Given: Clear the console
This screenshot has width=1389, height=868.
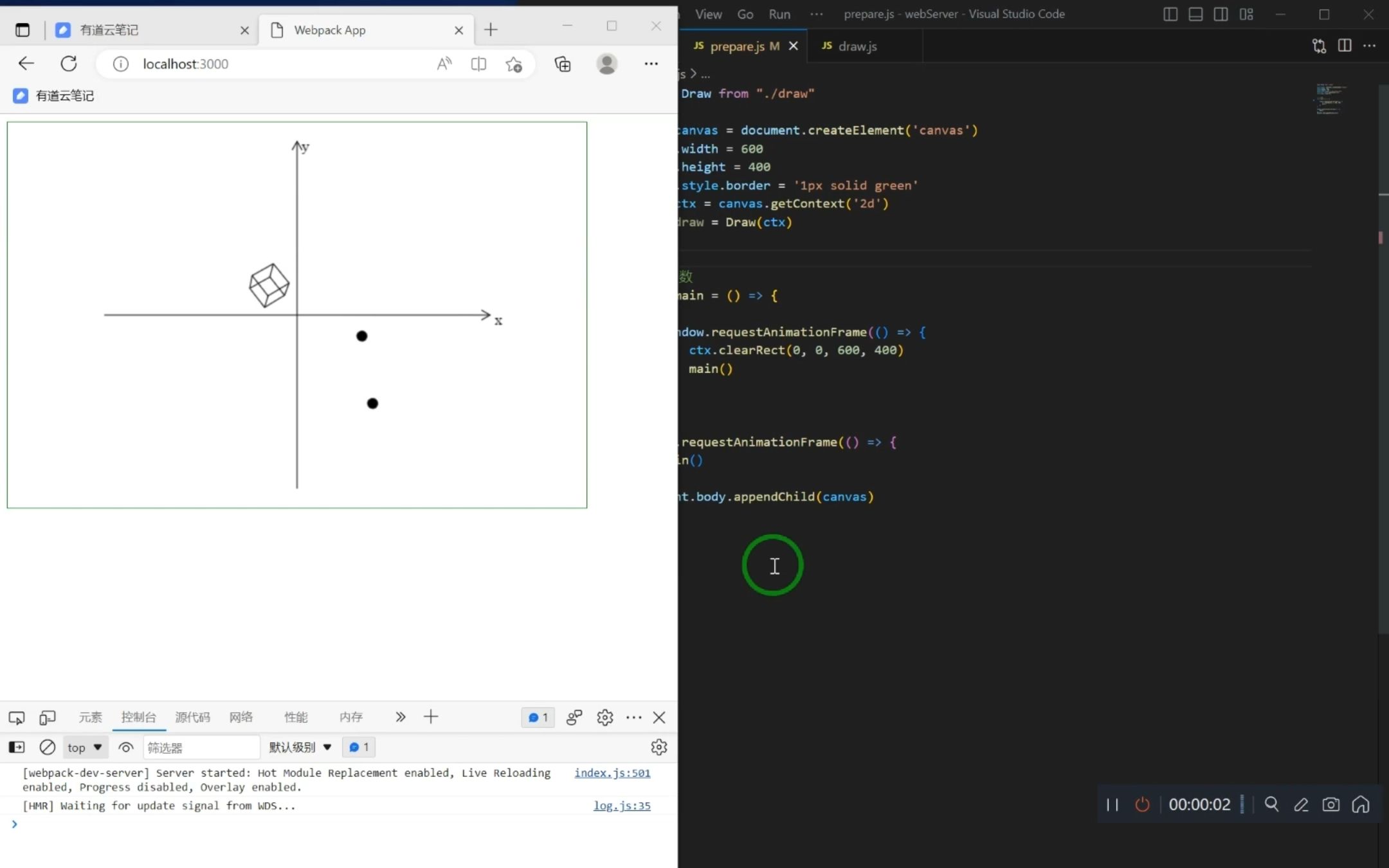Looking at the screenshot, I should 48,747.
